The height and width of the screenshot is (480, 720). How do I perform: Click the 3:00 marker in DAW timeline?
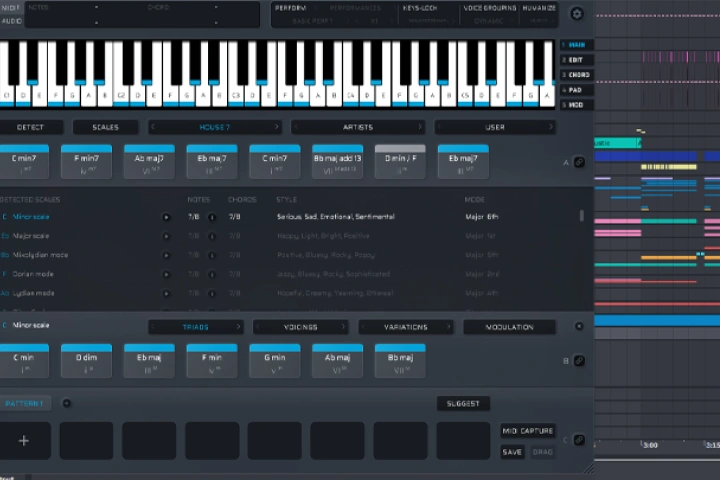coord(650,445)
